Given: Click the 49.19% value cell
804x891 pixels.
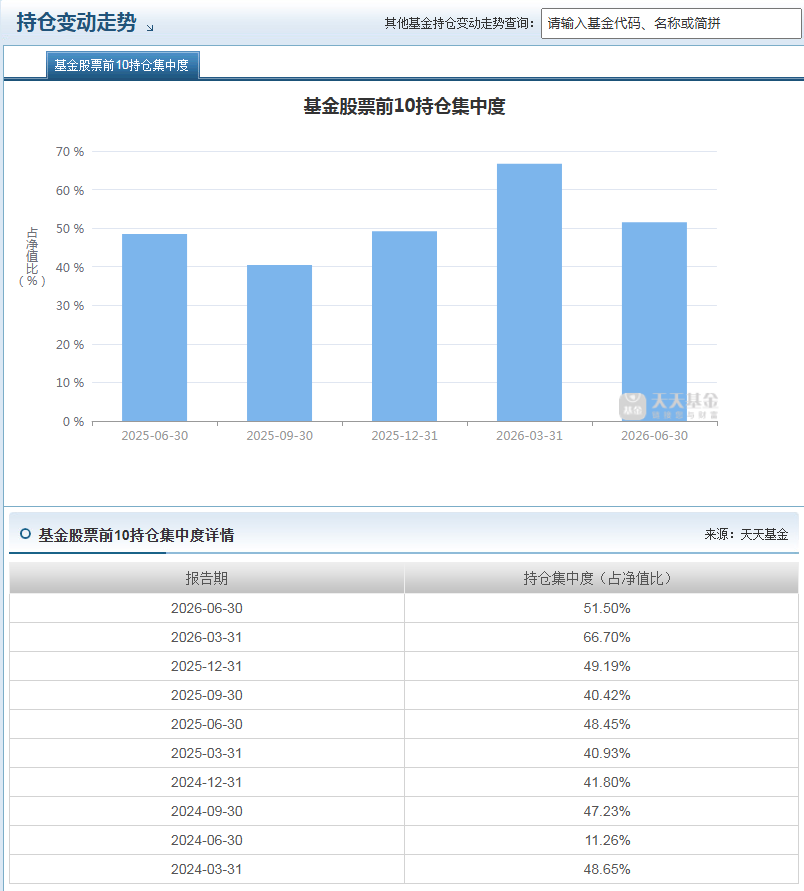Looking at the screenshot, I should [x=602, y=666].
